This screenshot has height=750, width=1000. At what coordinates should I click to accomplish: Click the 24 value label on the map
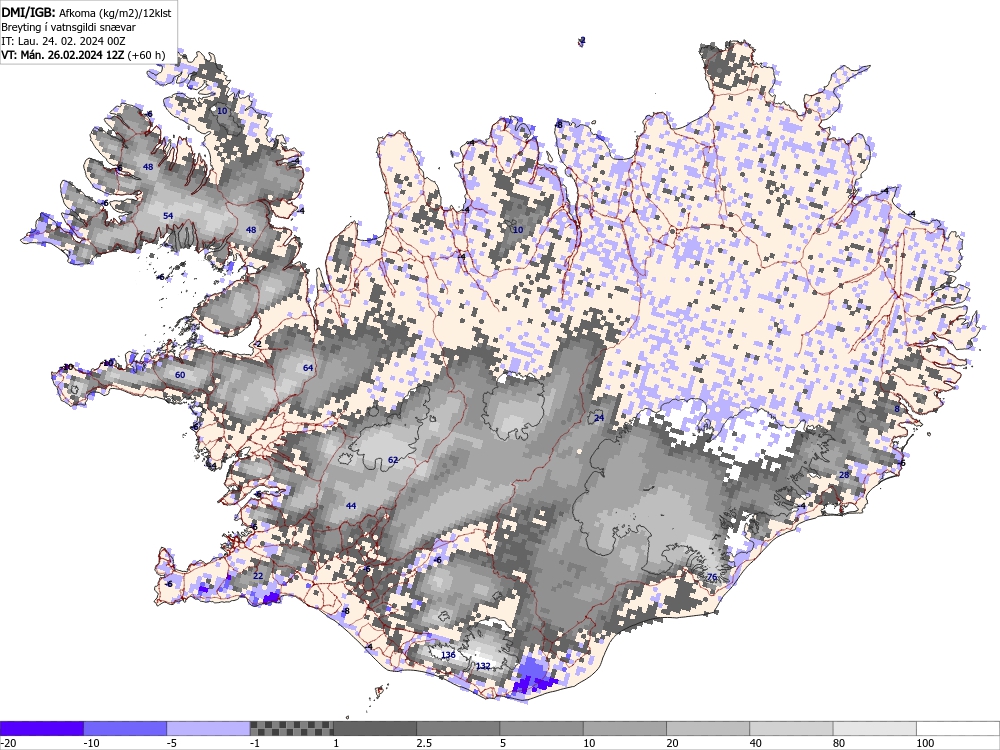coord(599,418)
